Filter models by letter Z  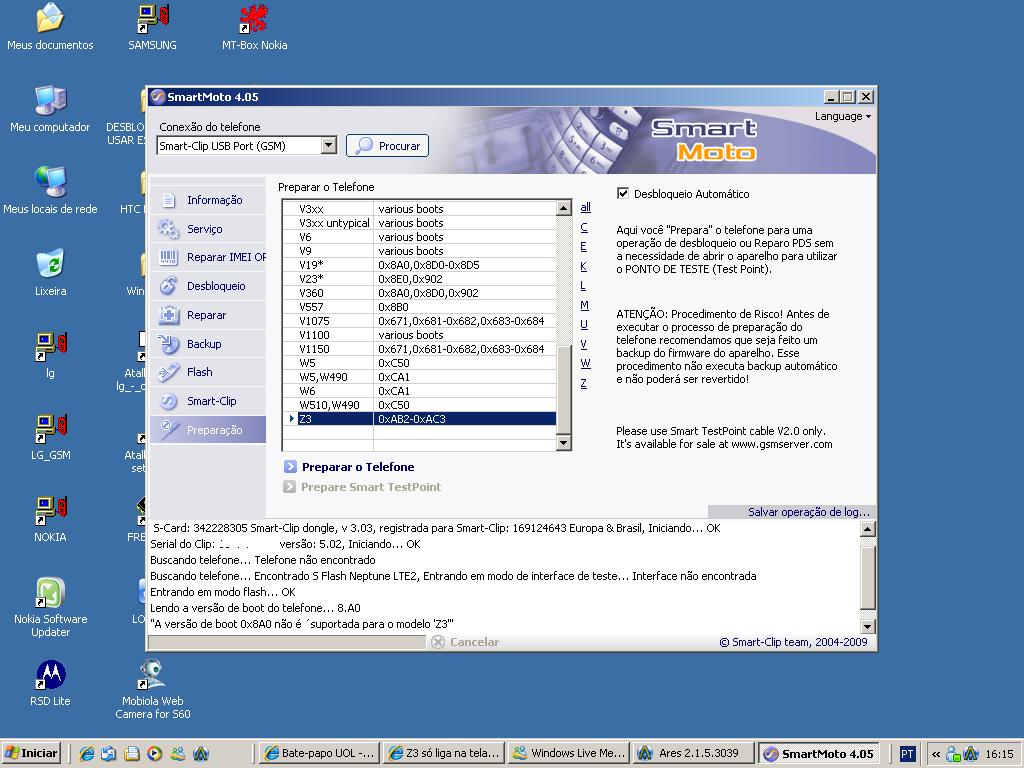[x=584, y=383]
